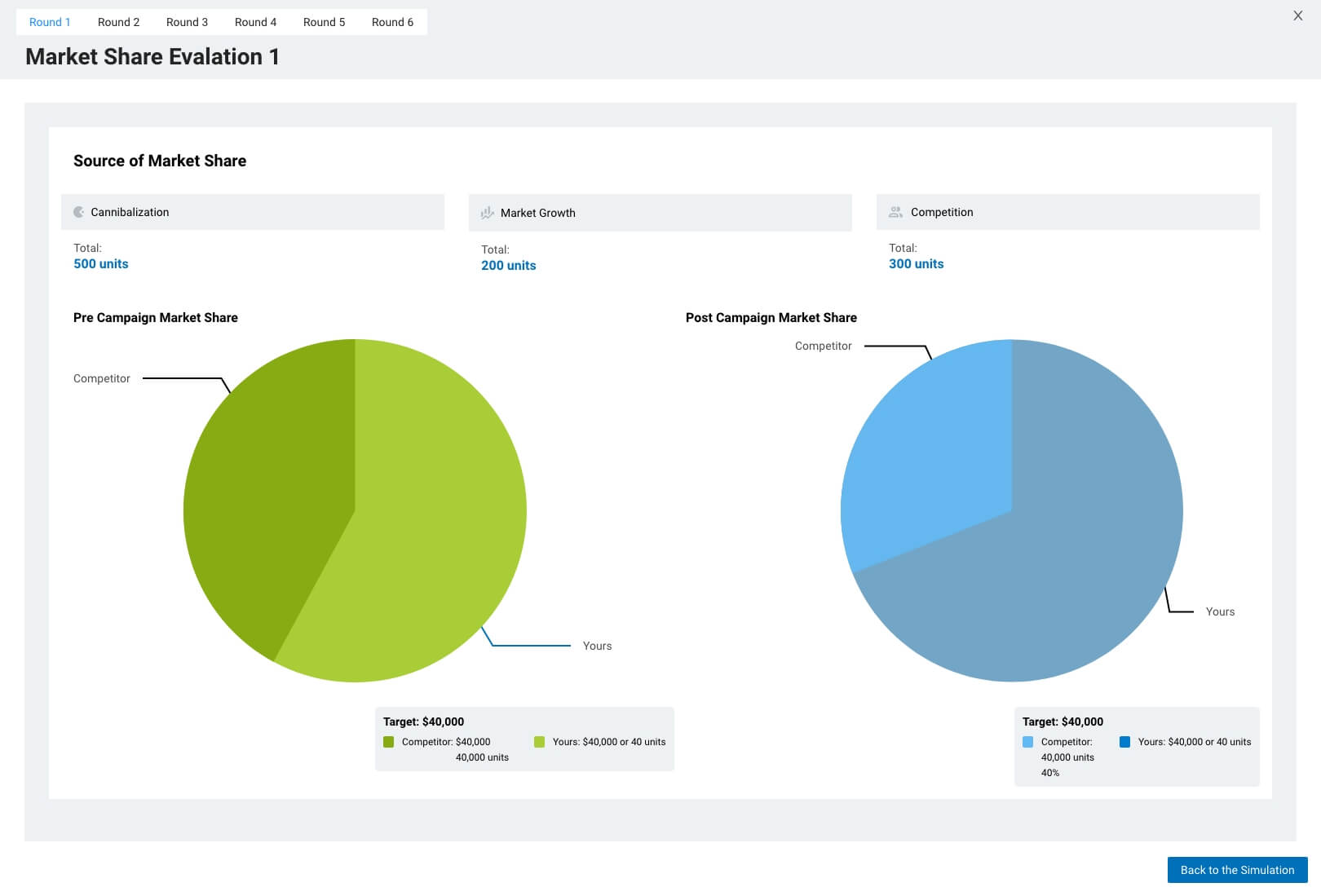
Task: Click the light green Yours legend swatch
Action: (x=539, y=742)
